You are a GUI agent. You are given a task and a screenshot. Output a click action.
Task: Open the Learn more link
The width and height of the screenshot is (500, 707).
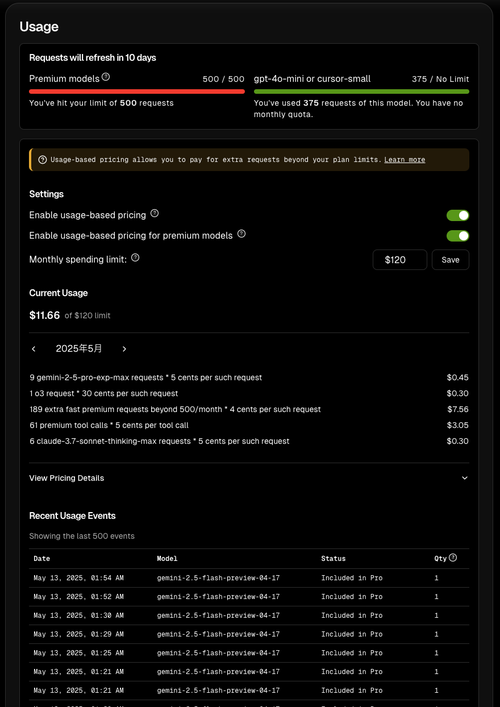[x=404, y=160]
